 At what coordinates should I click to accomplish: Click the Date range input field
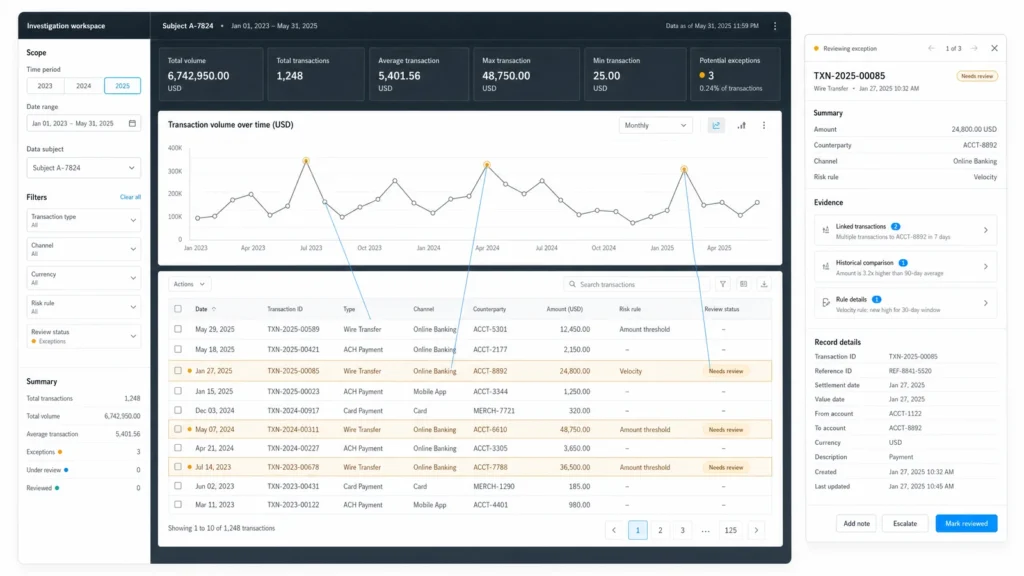tap(84, 123)
